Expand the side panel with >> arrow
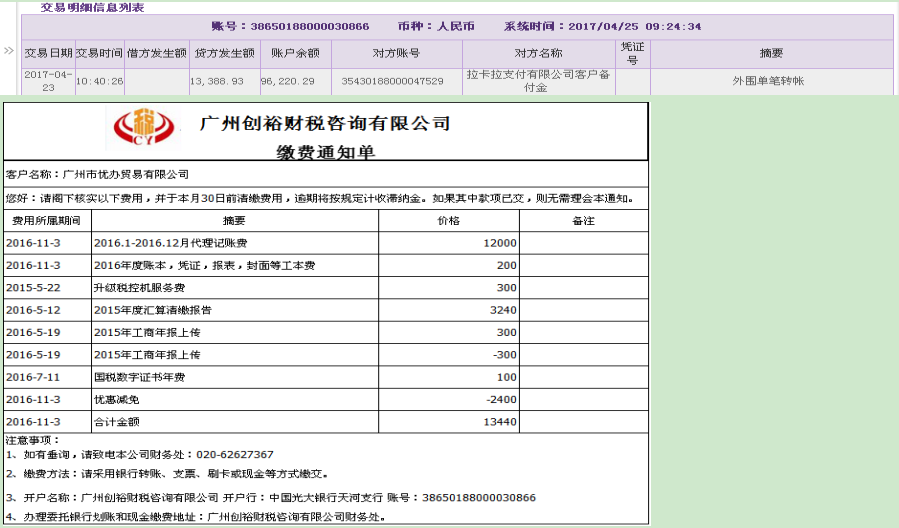The image size is (899, 528). pyautogui.click(x=9, y=50)
